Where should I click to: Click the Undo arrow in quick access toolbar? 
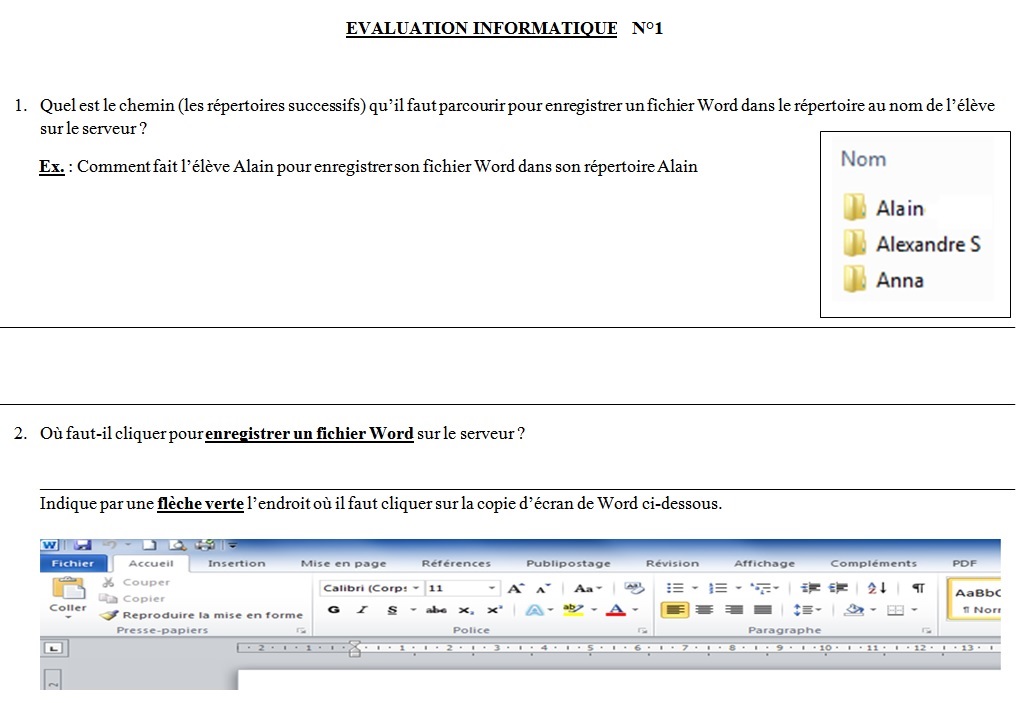(110, 545)
